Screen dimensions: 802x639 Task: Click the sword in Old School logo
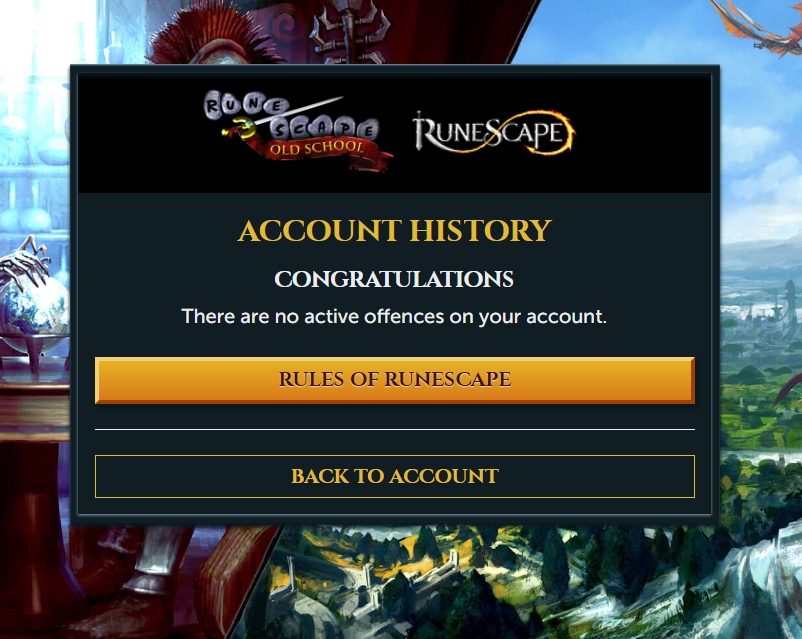(x=281, y=116)
